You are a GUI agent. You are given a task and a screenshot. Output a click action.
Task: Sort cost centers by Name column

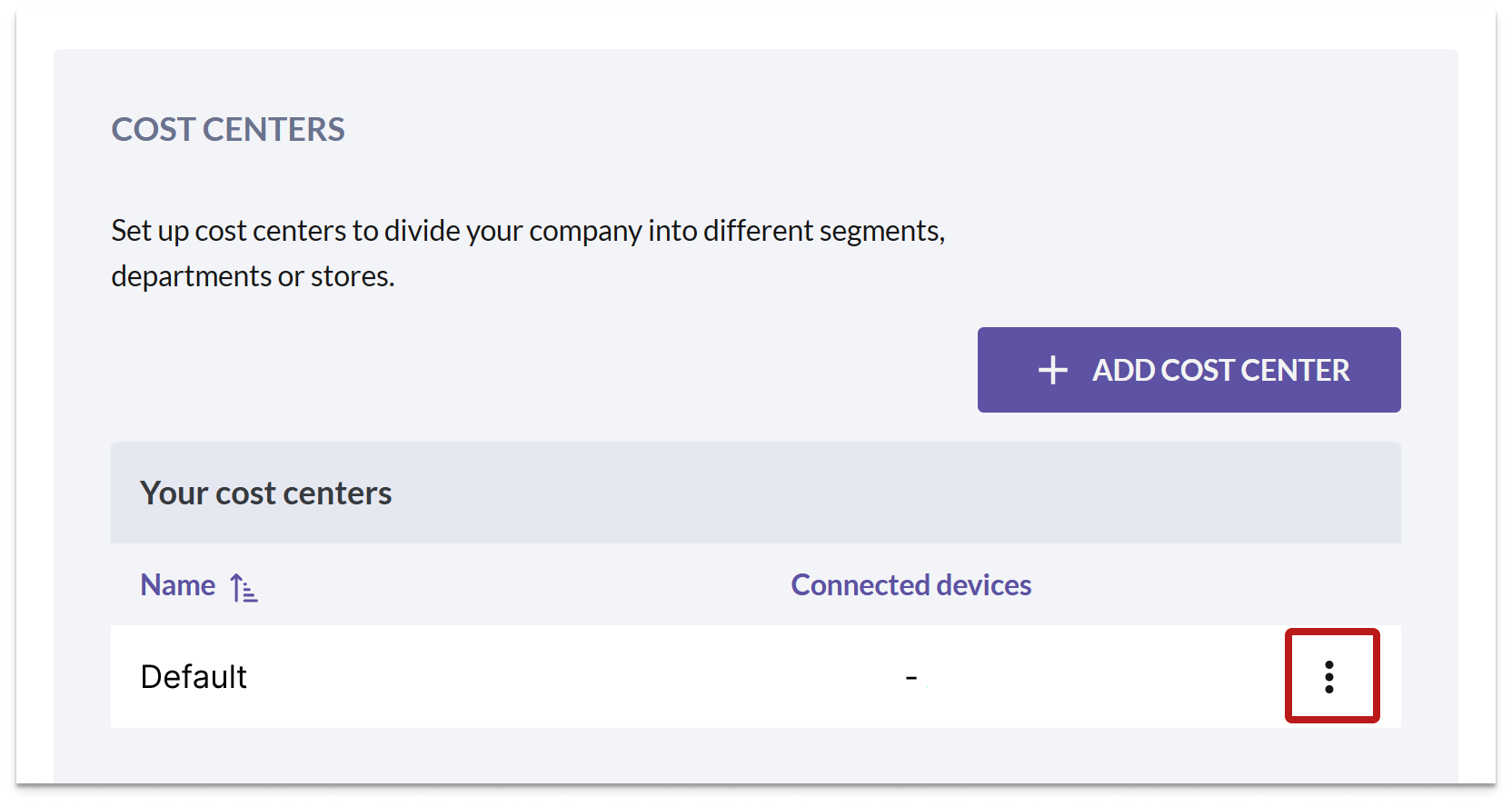coord(178,585)
